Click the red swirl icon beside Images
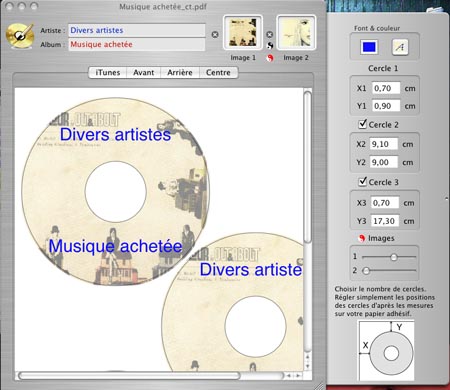Screen dimensions: 450x390 click(362, 238)
